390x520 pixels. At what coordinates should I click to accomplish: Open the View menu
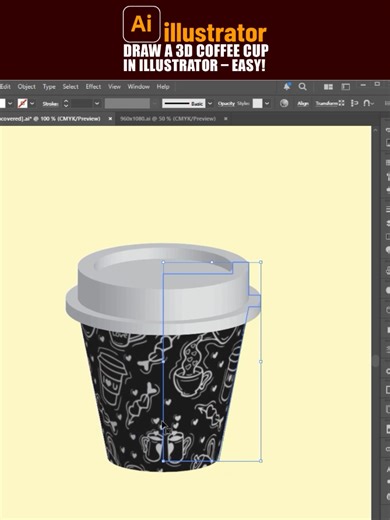pos(114,87)
